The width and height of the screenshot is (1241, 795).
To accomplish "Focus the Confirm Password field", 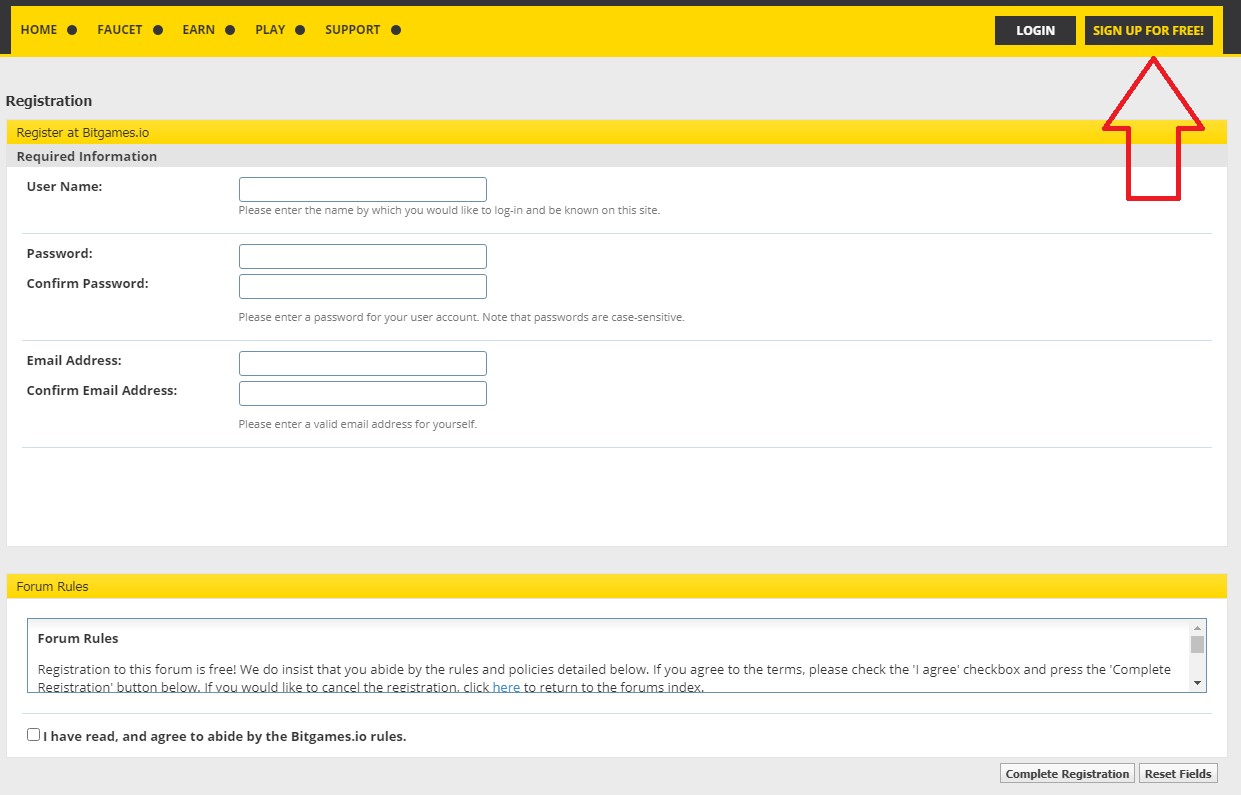I will click(363, 287).
